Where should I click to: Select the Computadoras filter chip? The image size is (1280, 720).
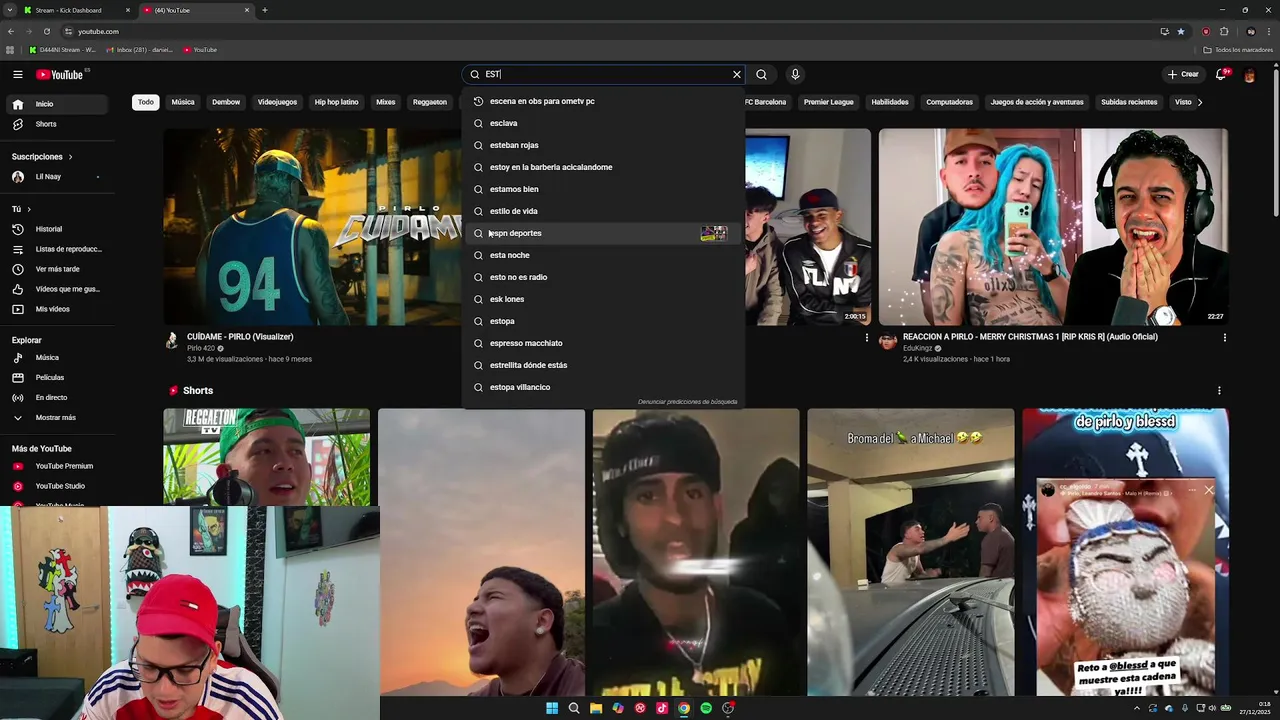pos(949,102)
